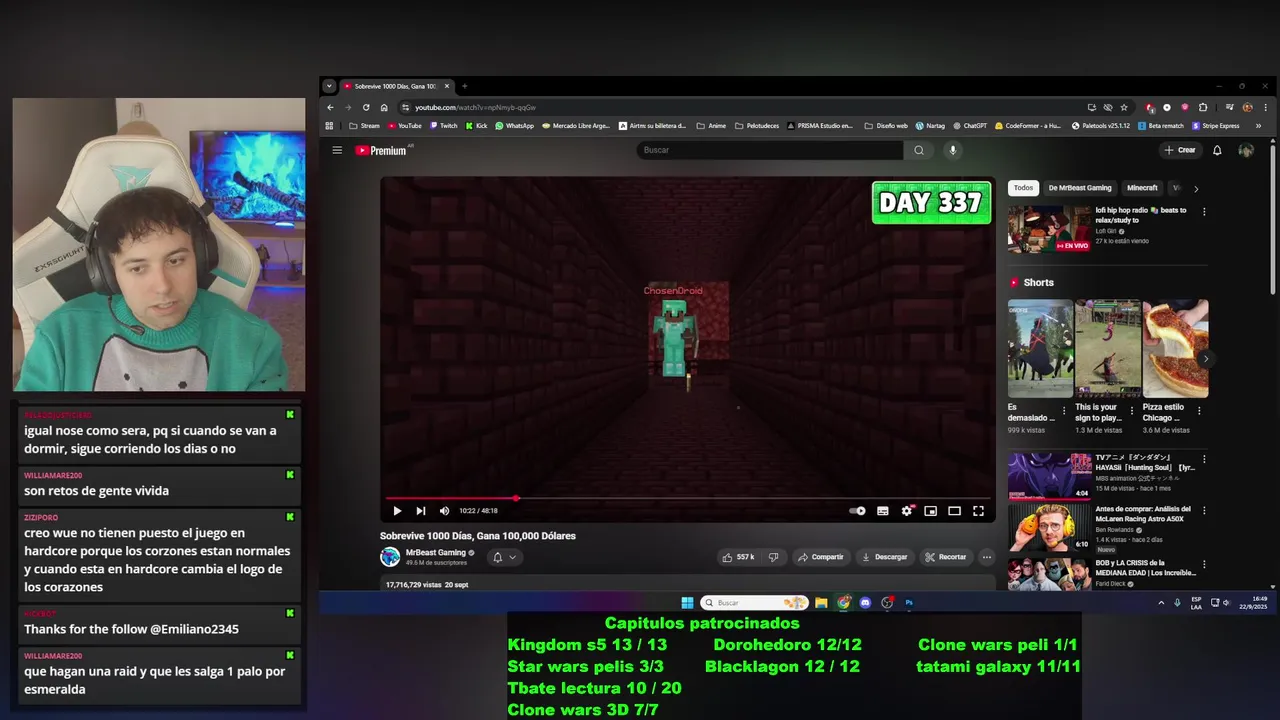
Task: Open the Pizza estilo Chicago short
Action: 1175,349
